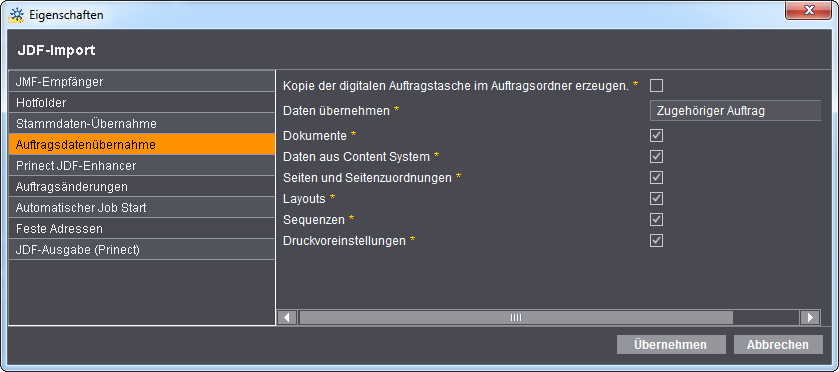Toggle Seiten und Seitenzuordnungen checkbox
The width and height of the screenshot is (839, 372).
click(x=657, y=177)
